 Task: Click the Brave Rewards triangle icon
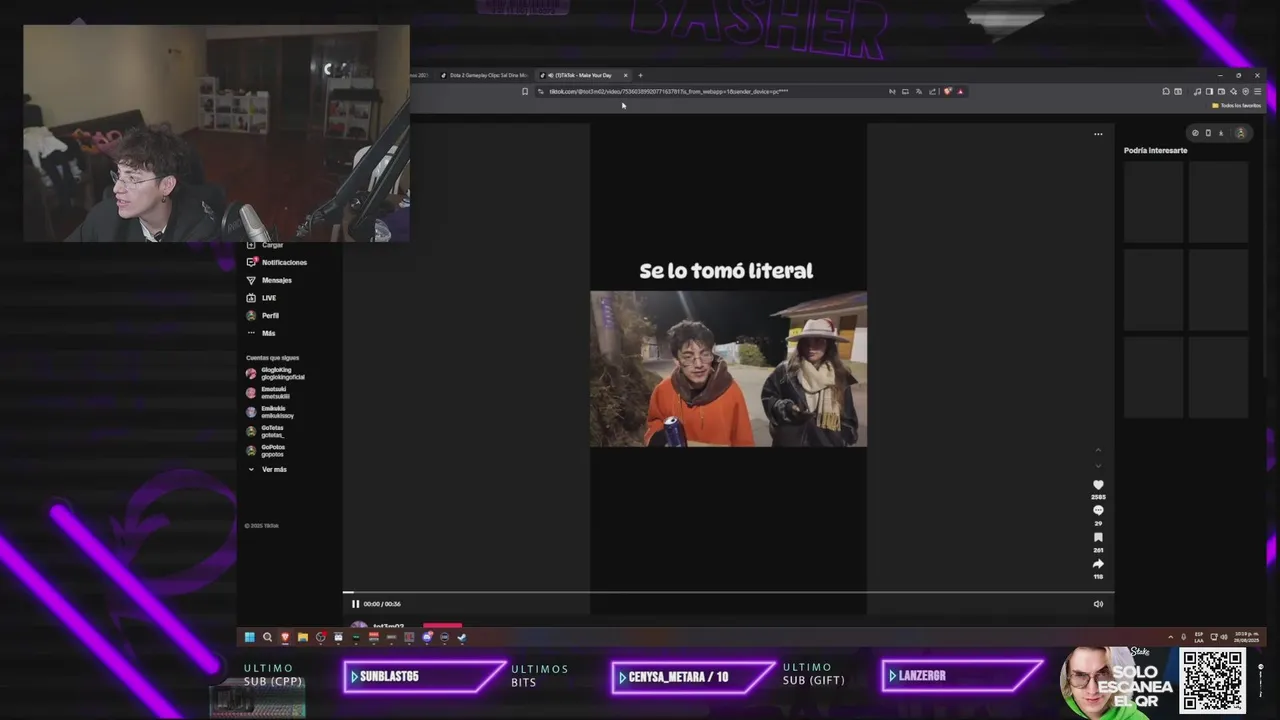click(960, 91)
